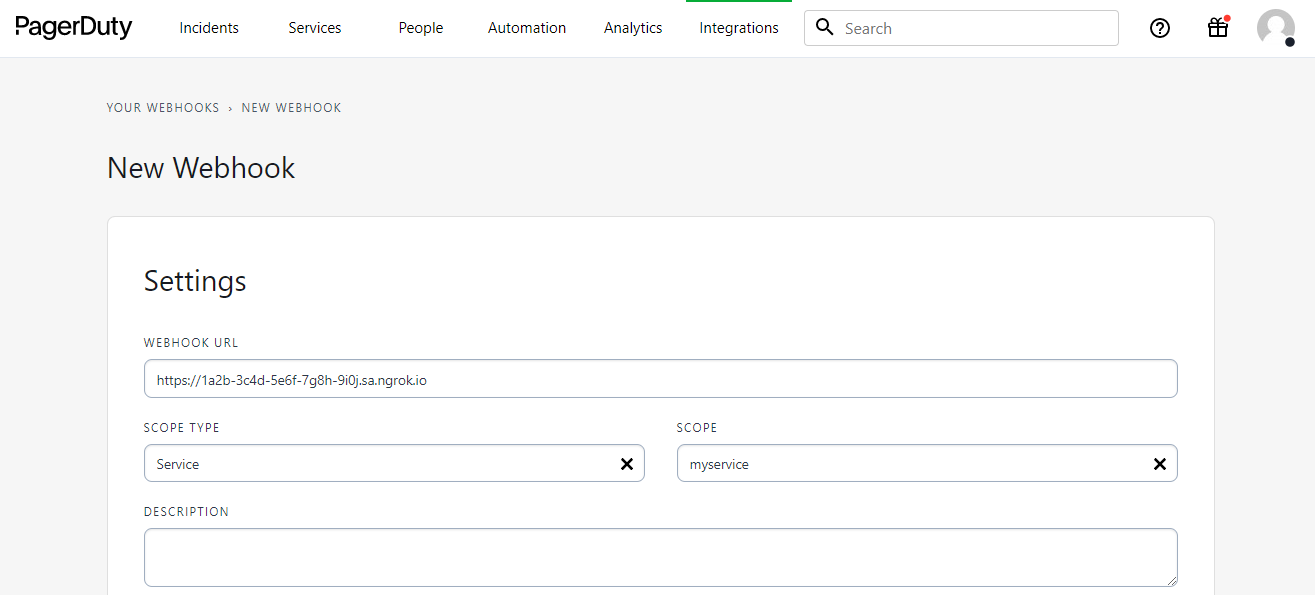The image size is (1315, 595).
Task: Clear the Service scope type with the X icon
Action: pos(627,463)
